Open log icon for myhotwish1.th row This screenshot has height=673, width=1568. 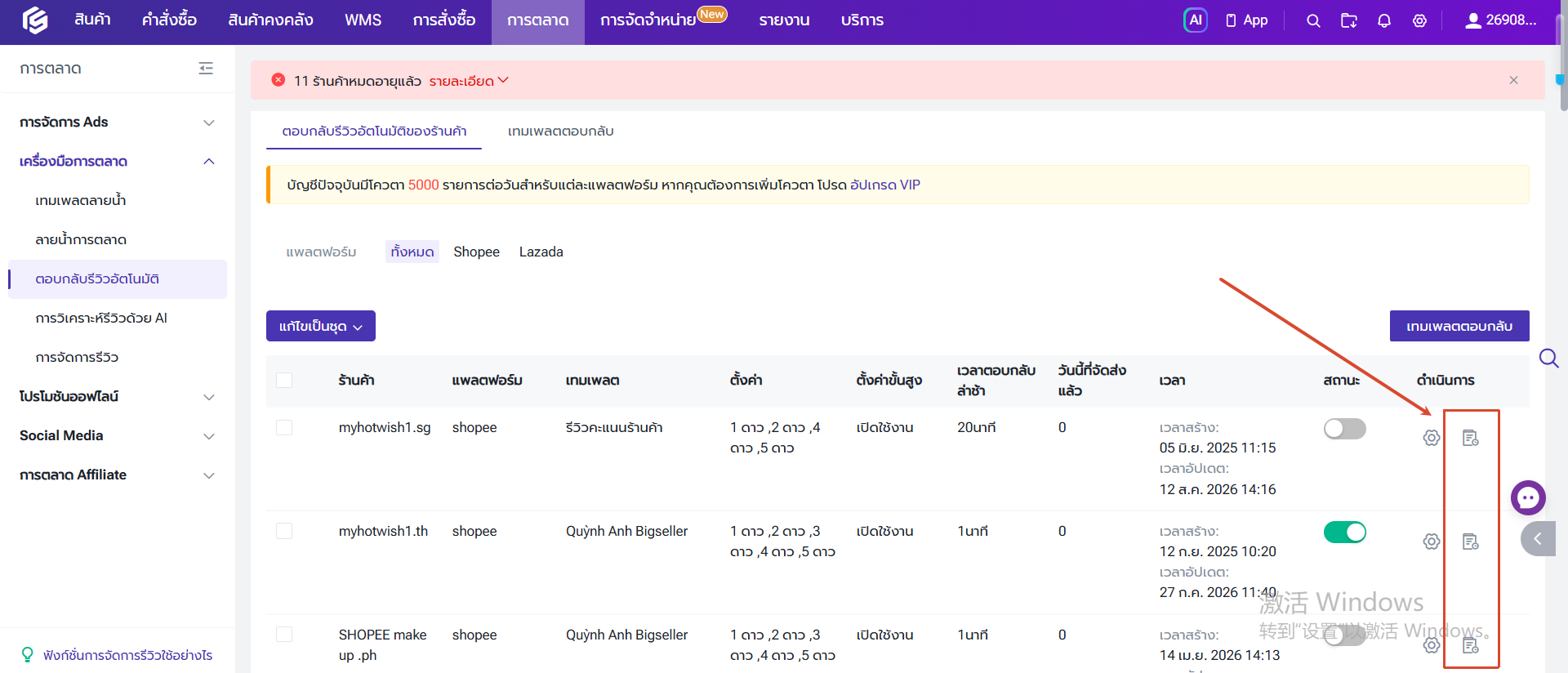pos(1471,542)
